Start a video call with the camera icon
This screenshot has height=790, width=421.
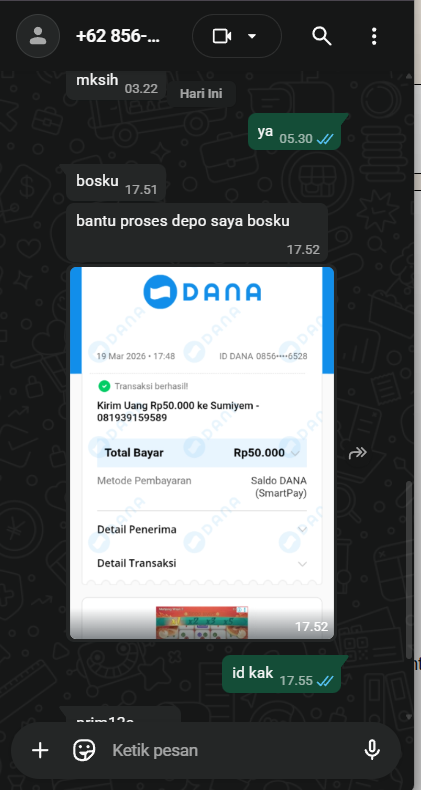pos(222,36)
